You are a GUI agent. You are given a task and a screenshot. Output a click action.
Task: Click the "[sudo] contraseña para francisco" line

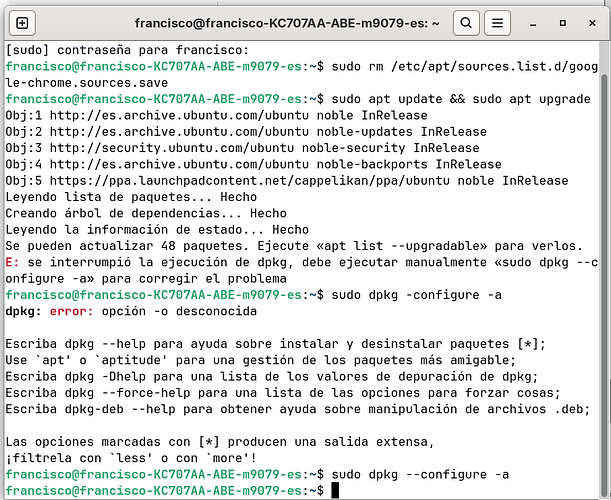127,50
